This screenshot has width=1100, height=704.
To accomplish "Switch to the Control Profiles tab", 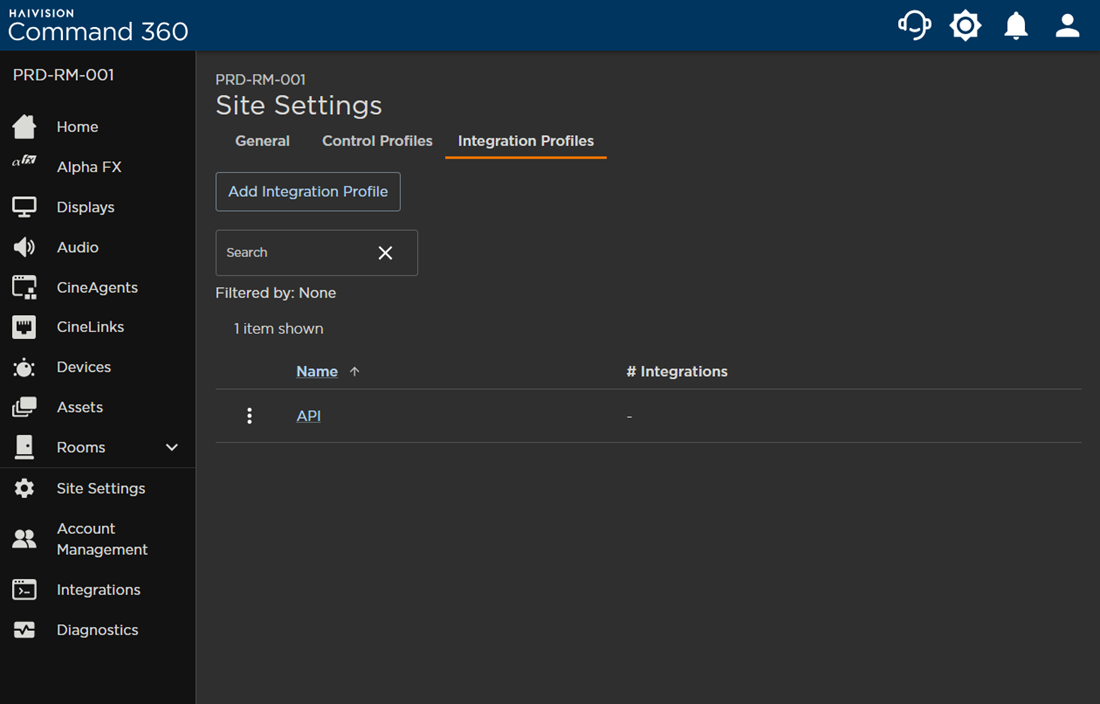I will [x=377, y=141].
